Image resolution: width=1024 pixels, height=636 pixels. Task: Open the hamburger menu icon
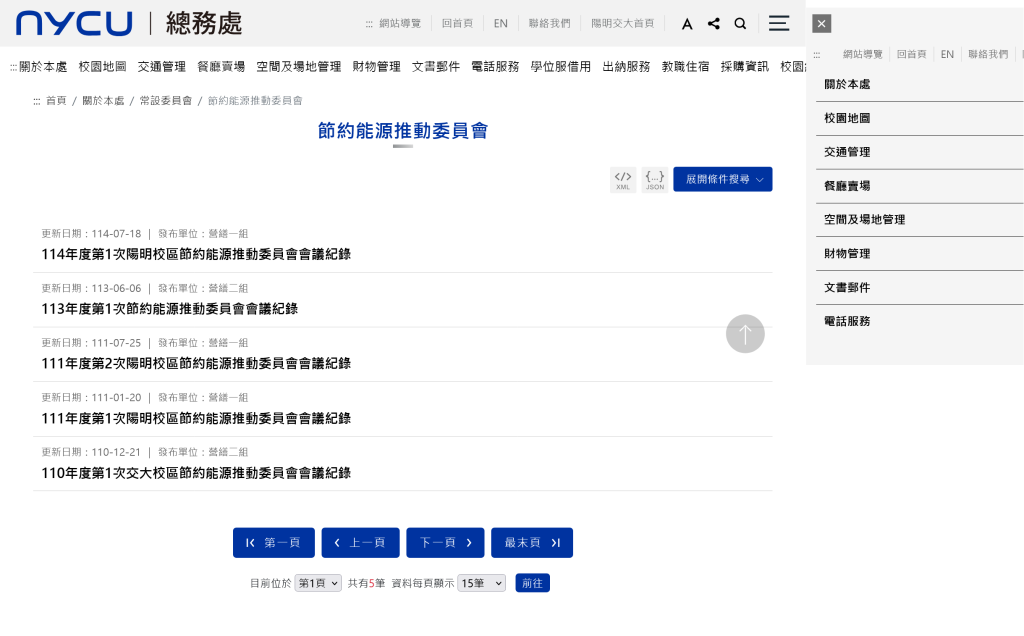point(779,23)
